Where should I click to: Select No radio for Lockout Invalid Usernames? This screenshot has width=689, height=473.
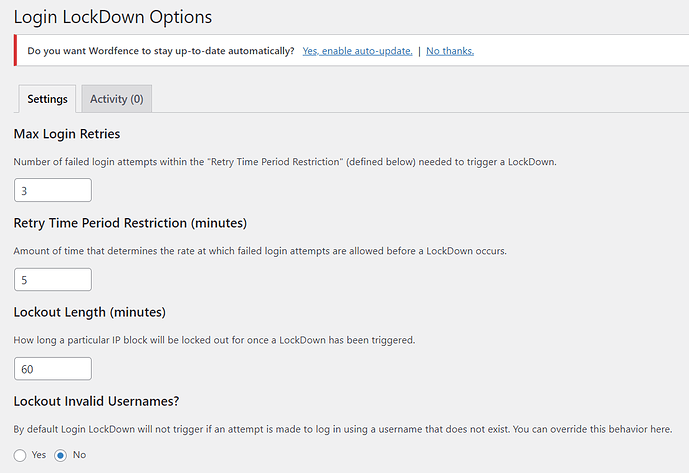[61, 455]
